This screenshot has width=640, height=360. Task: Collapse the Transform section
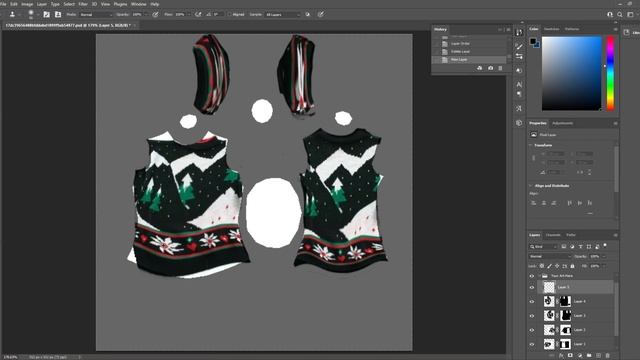pos(531,145)
